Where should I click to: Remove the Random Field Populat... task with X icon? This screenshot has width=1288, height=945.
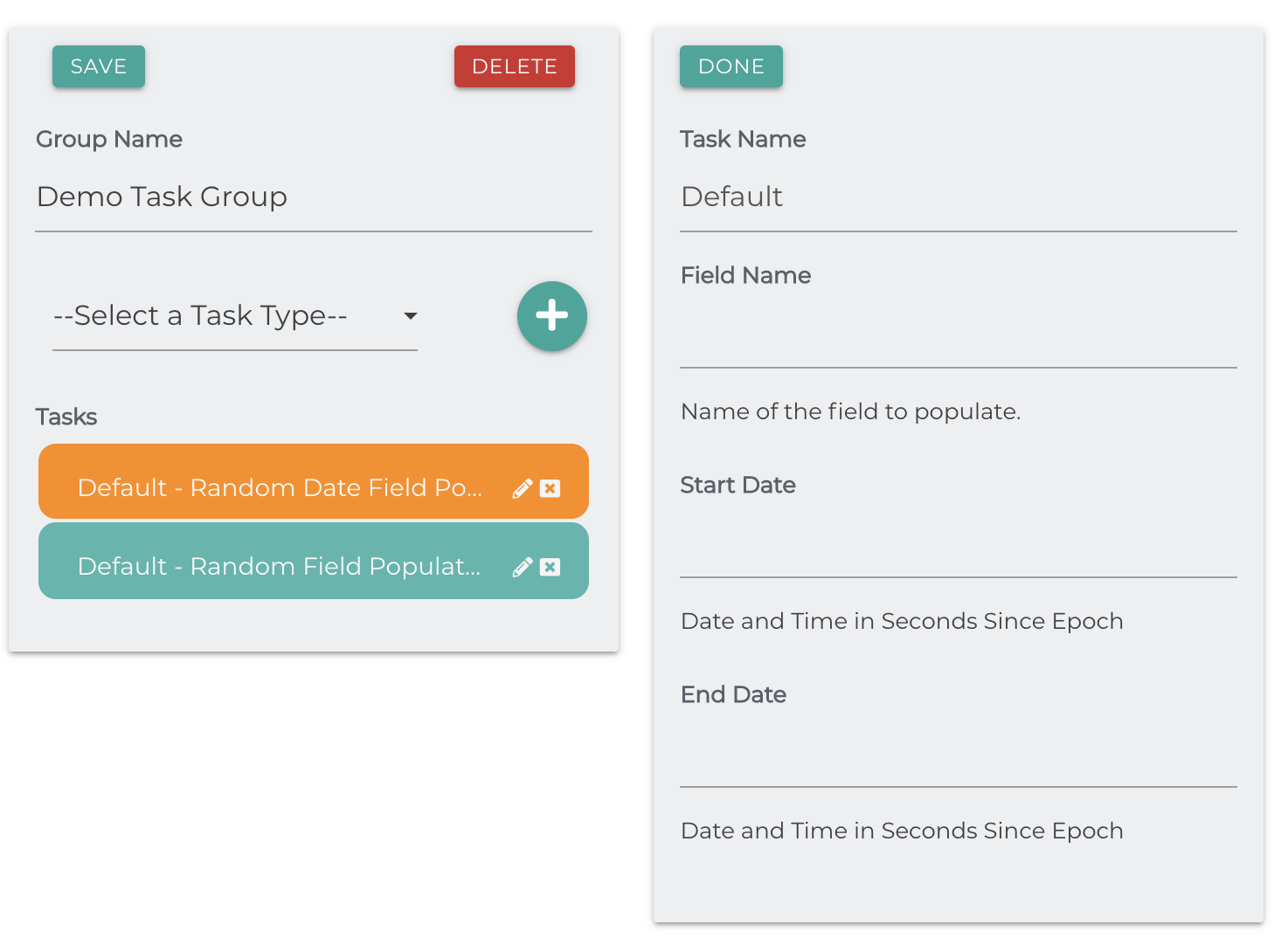(x=550, y=567)
